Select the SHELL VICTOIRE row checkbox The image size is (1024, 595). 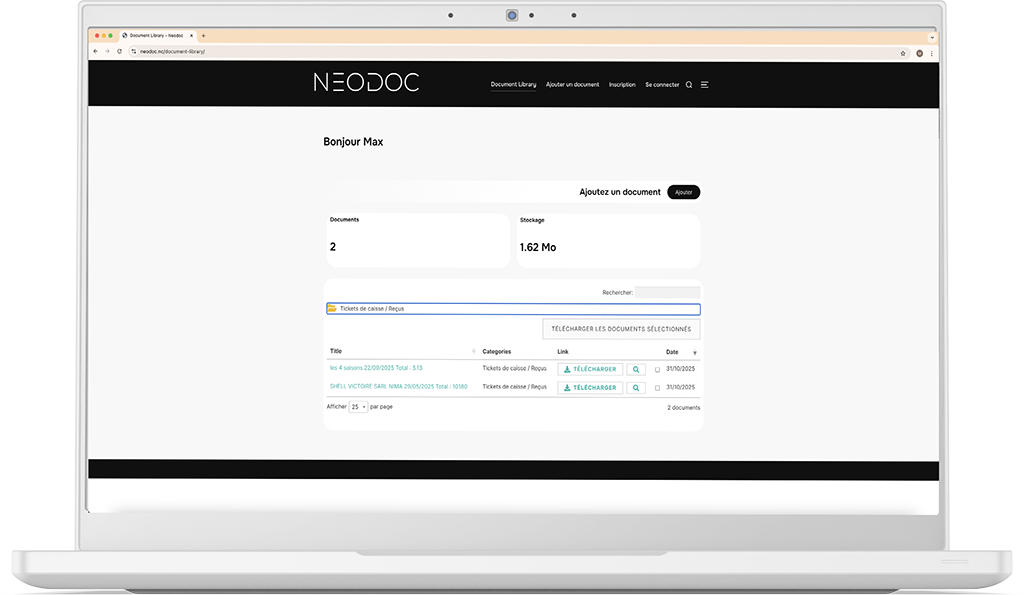pos(657,388)
